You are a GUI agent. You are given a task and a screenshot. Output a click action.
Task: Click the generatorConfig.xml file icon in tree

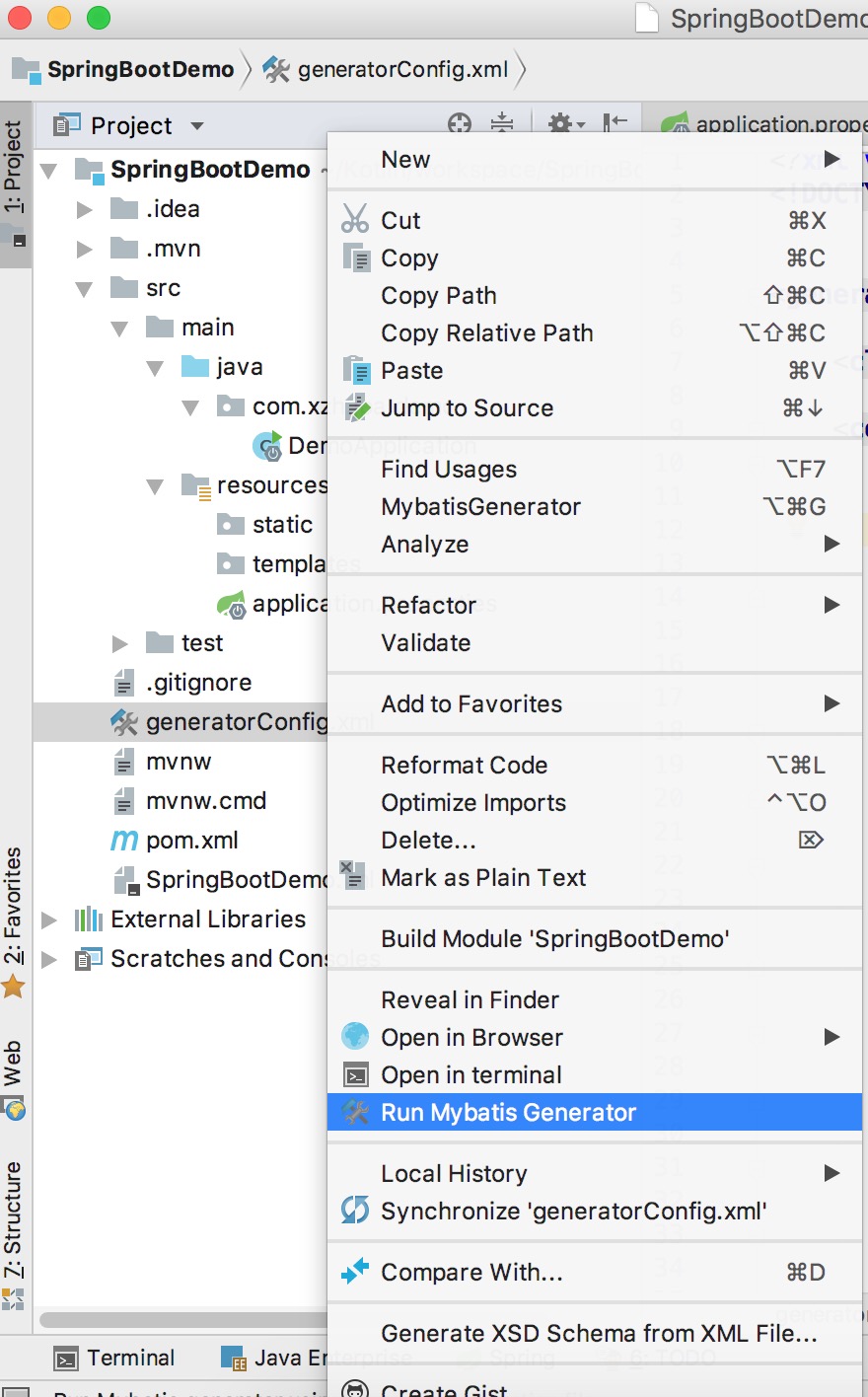(124, 722)
